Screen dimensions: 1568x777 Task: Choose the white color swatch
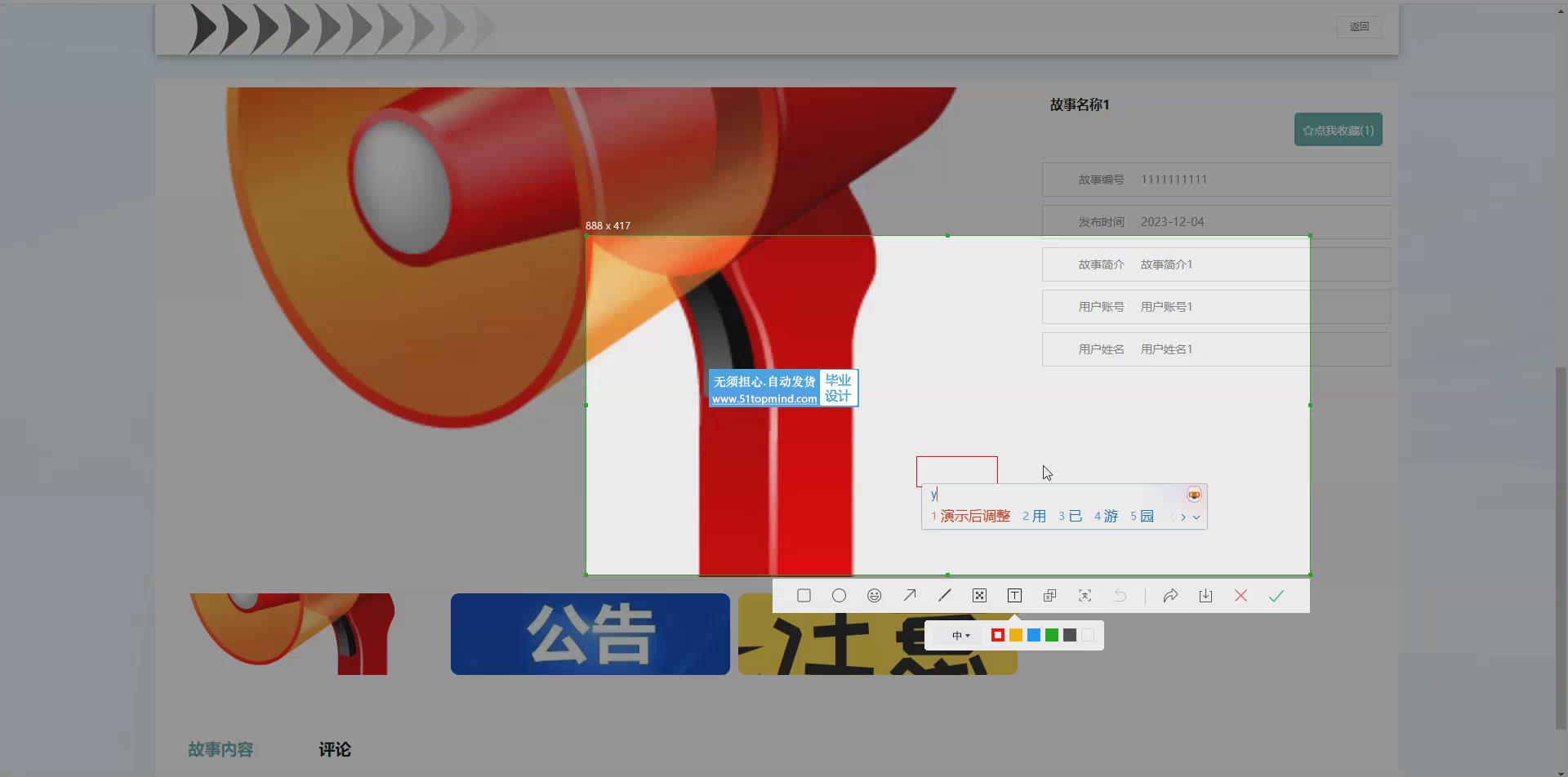coord(1087,635)
